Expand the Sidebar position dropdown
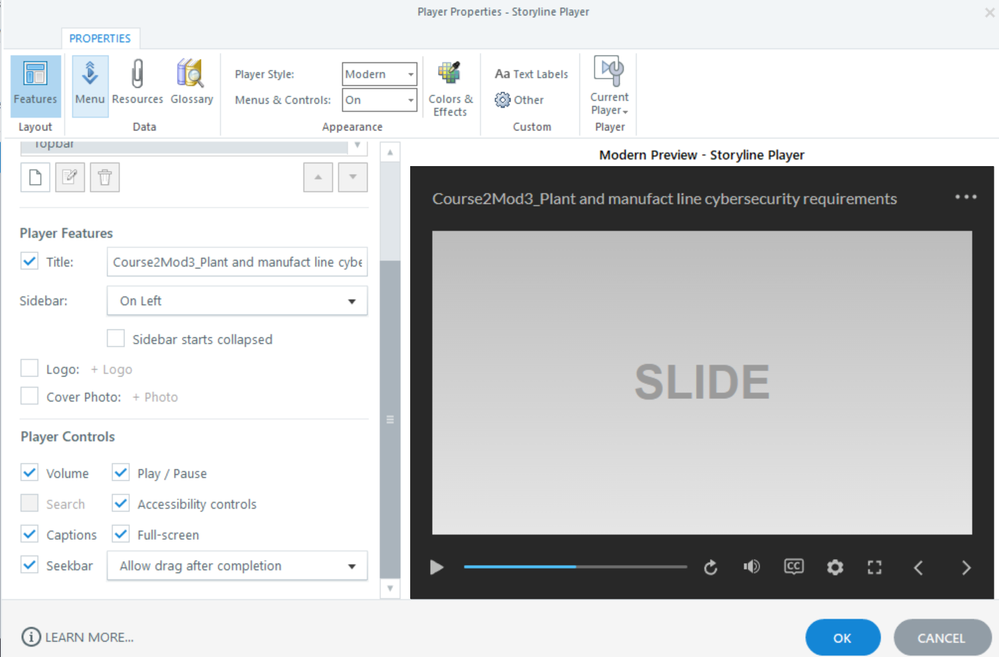The image size is (999, 657). (x=236, y=301)
